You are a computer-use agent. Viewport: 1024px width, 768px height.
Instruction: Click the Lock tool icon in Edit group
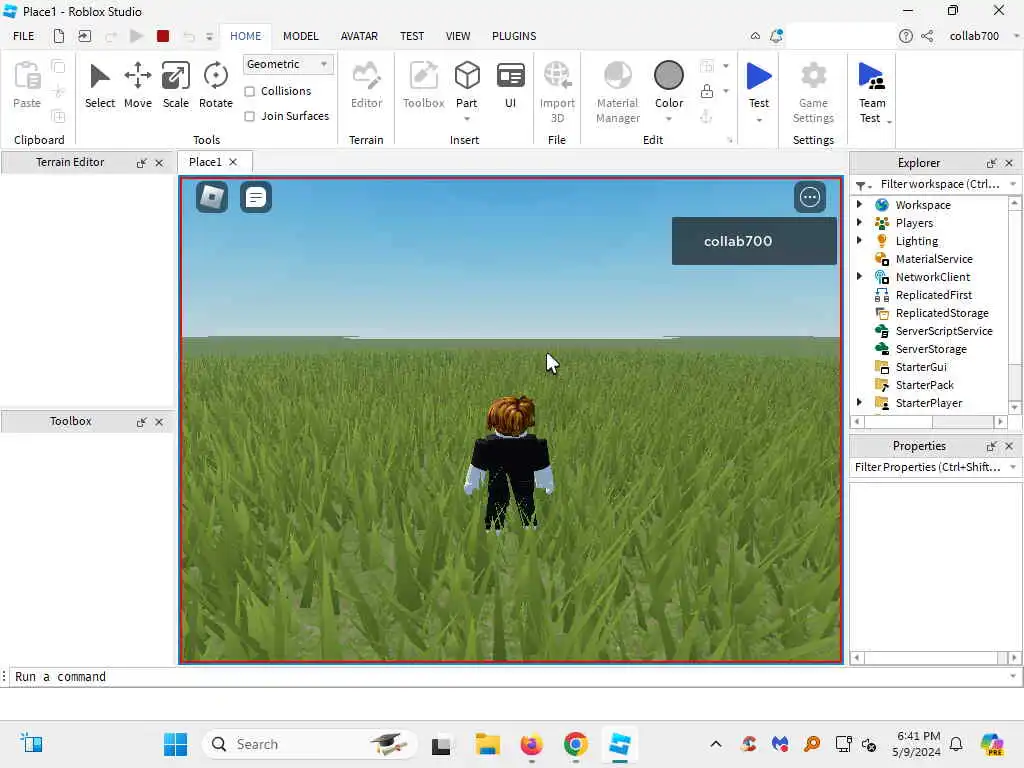707,91
